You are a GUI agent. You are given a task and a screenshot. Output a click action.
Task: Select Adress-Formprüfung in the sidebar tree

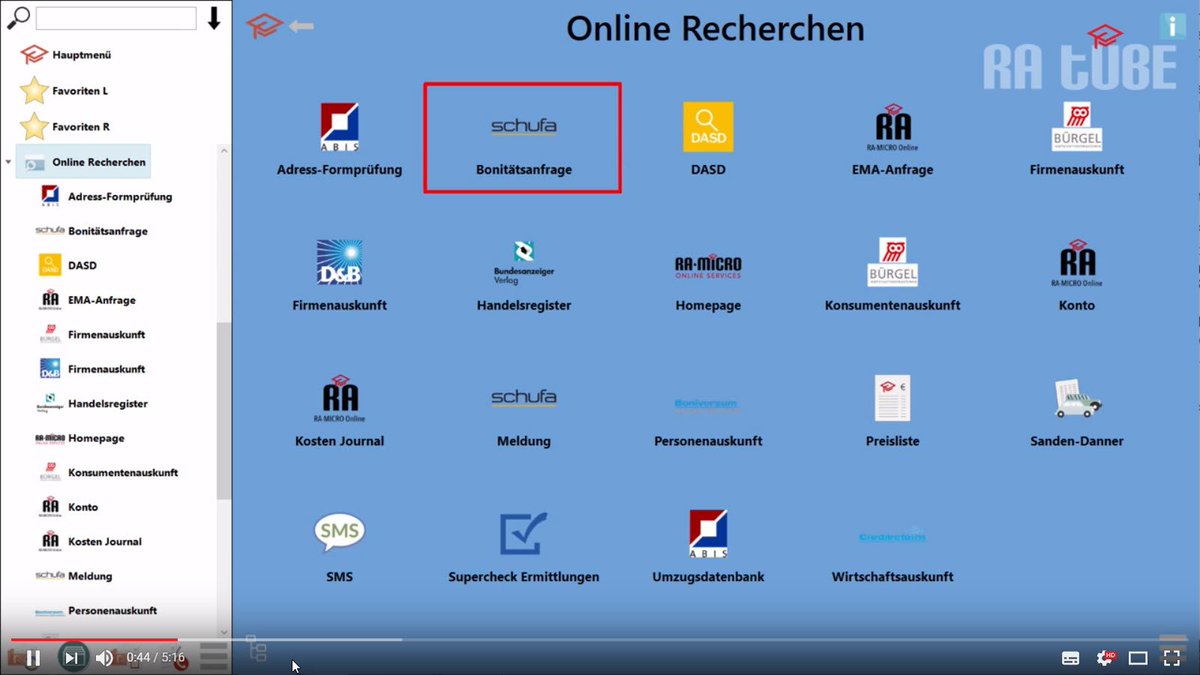(105, 196)
